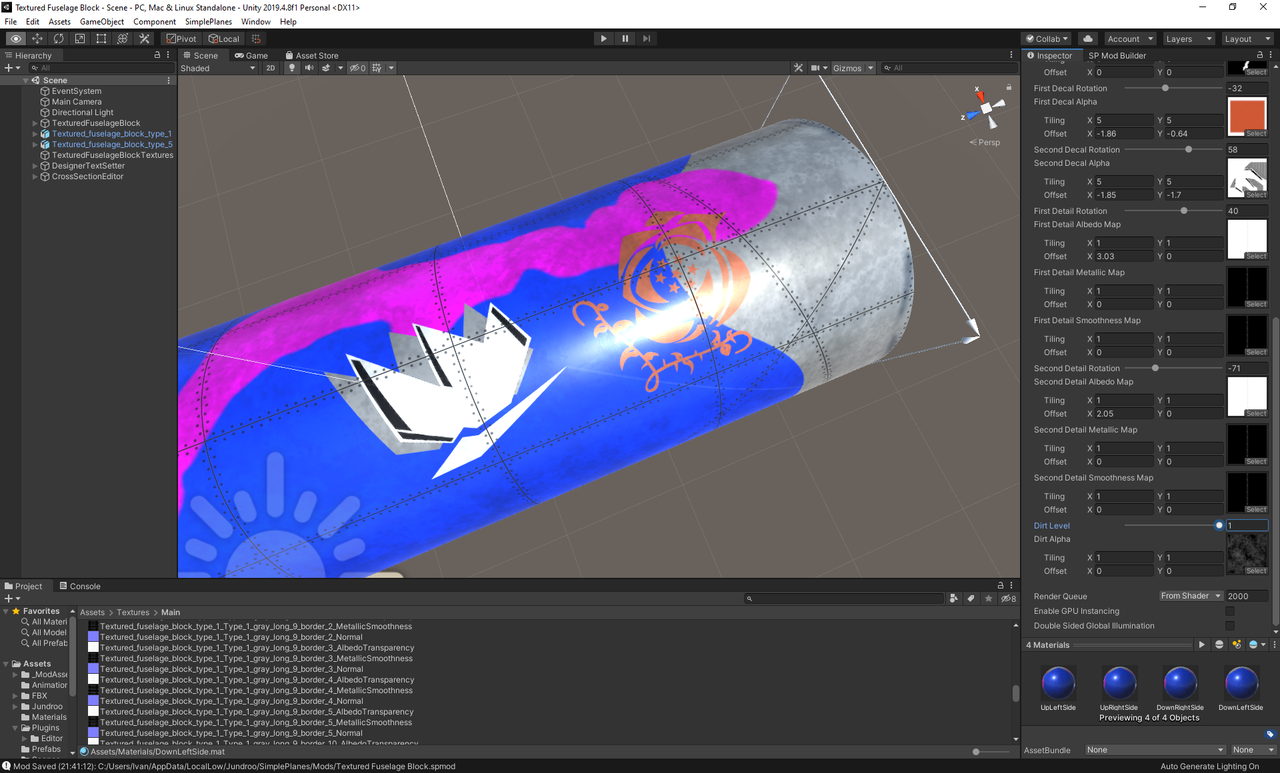Expand Textured_fuselage_block_type_5 in Hierarchy
The image size is (1280, 773).
pos(35,145)
